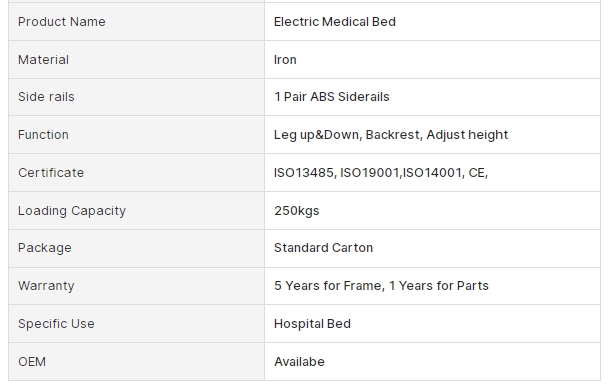Click the 'Specific Use' label
This screenshot has width=613, height=388.
(56, 323)
